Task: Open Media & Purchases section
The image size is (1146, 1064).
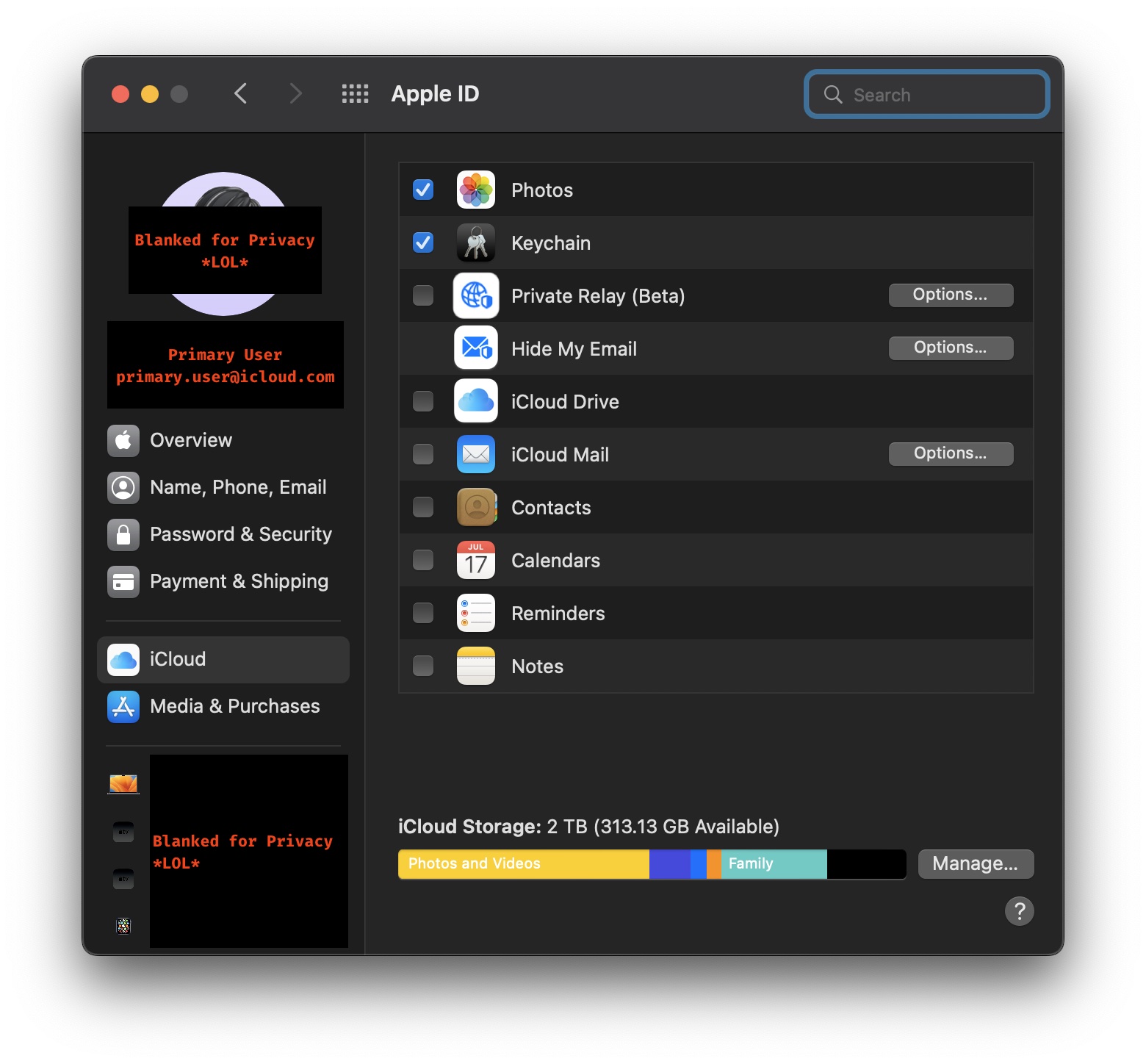Action: [x=223, y=706]
